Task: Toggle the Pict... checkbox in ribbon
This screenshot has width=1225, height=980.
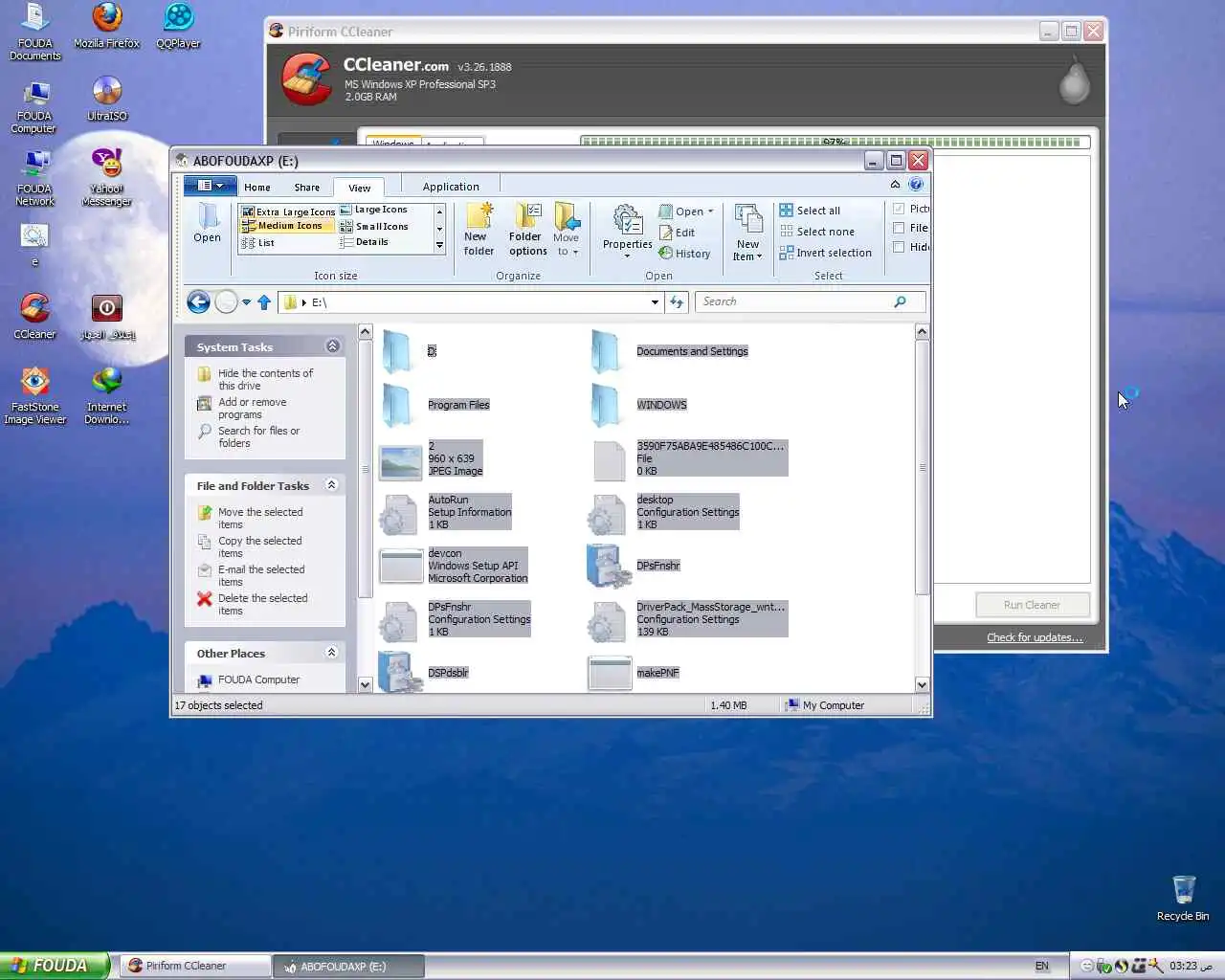Action: coord(899,209)
